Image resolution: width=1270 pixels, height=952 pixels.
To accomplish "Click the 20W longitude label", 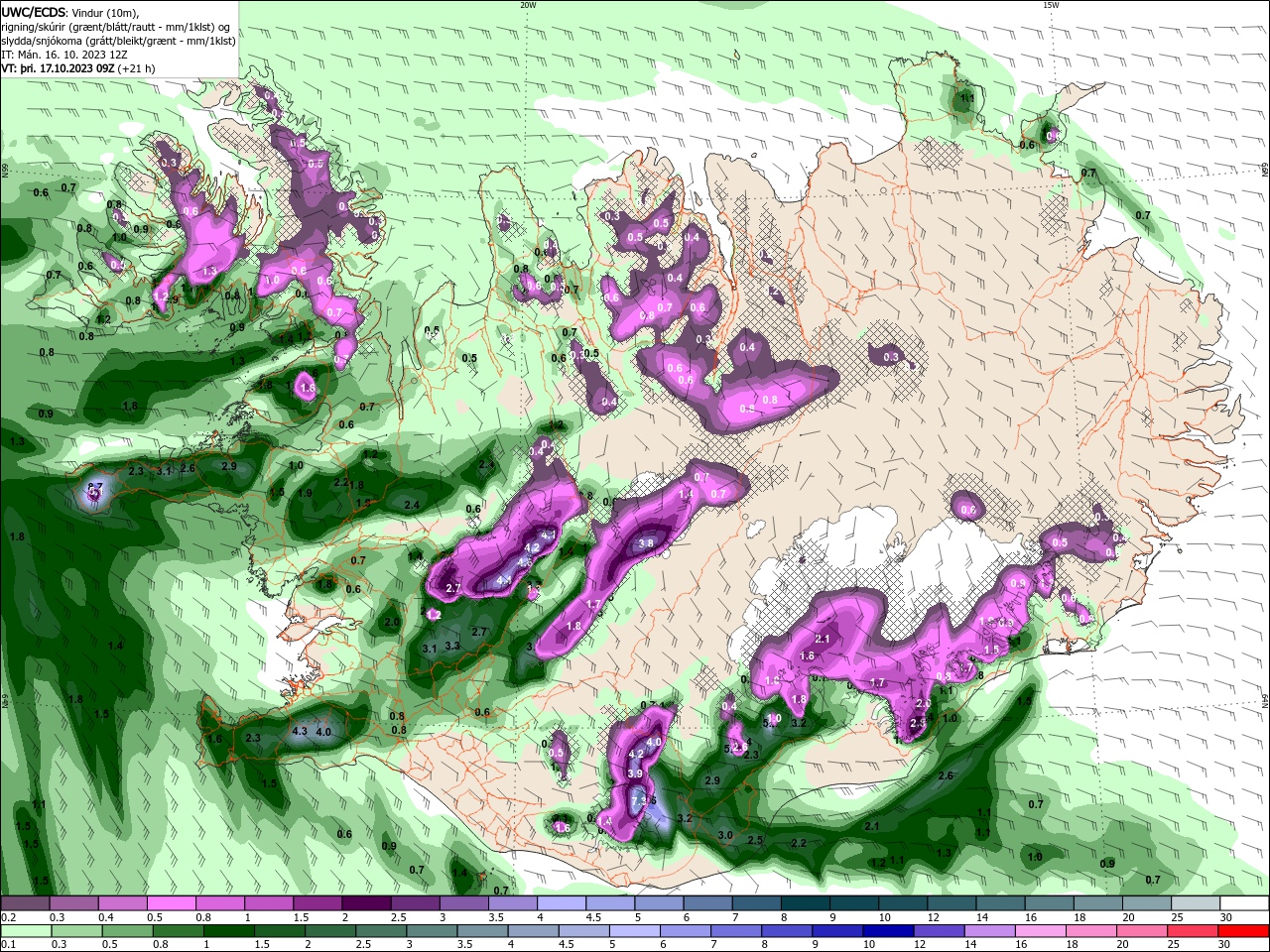I will click(528, 5).
